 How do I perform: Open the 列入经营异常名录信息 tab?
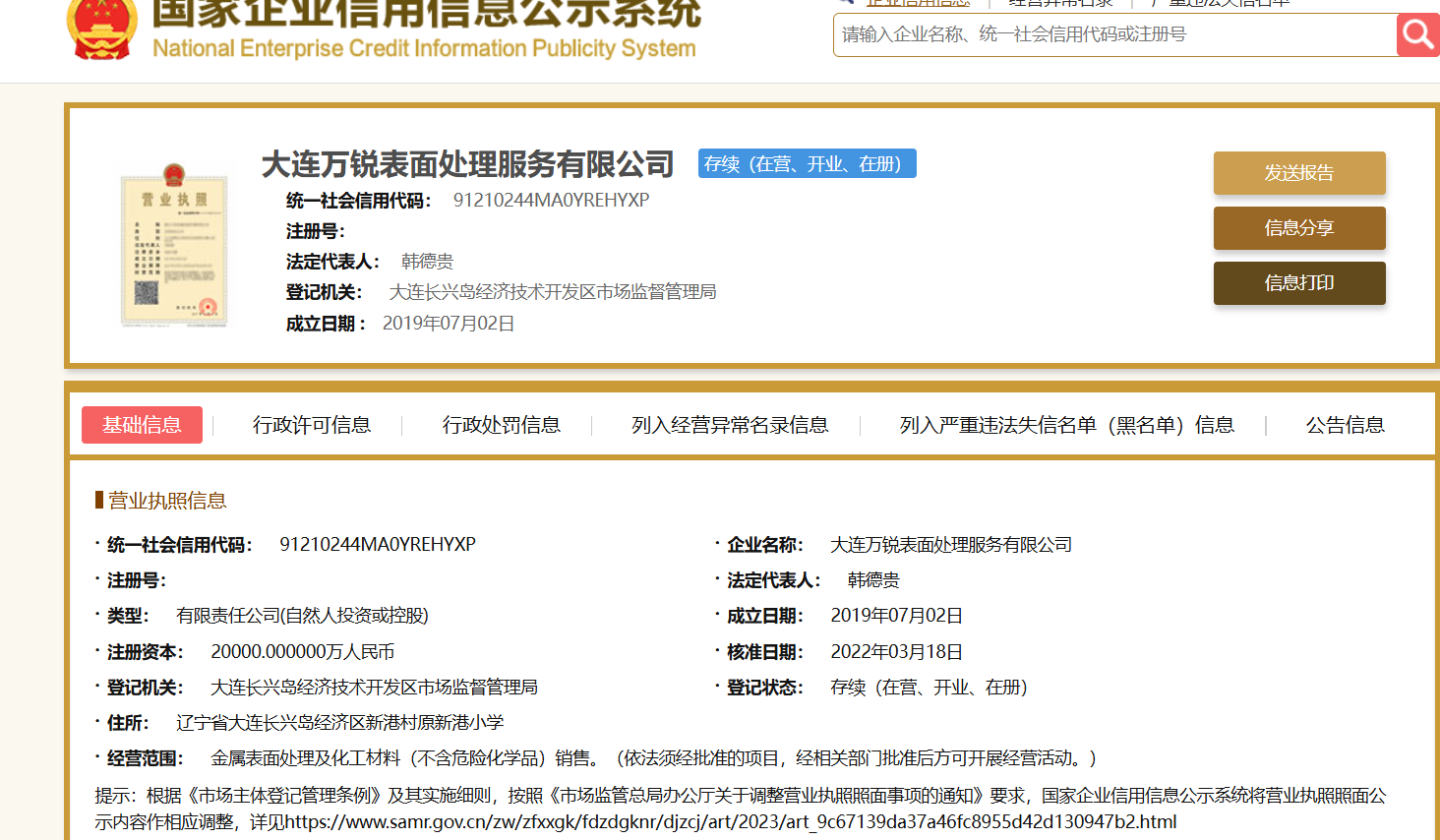(730, 425)
